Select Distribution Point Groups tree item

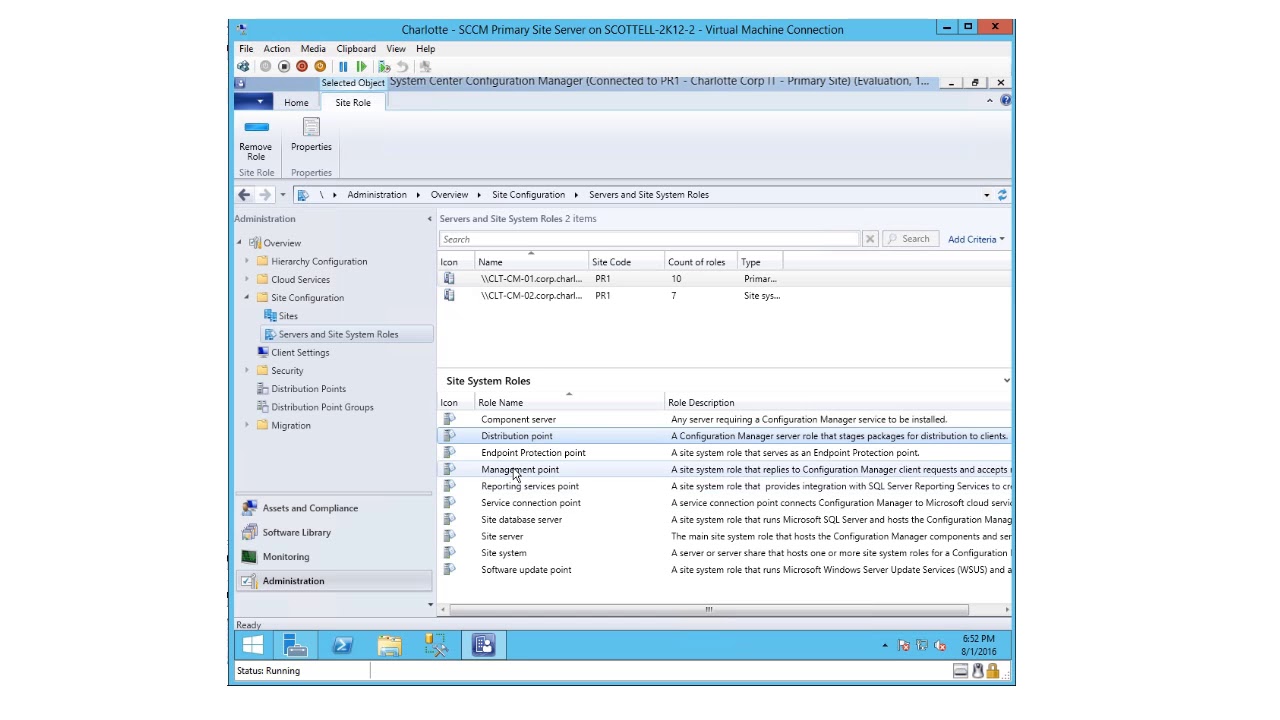pos(322,408)
